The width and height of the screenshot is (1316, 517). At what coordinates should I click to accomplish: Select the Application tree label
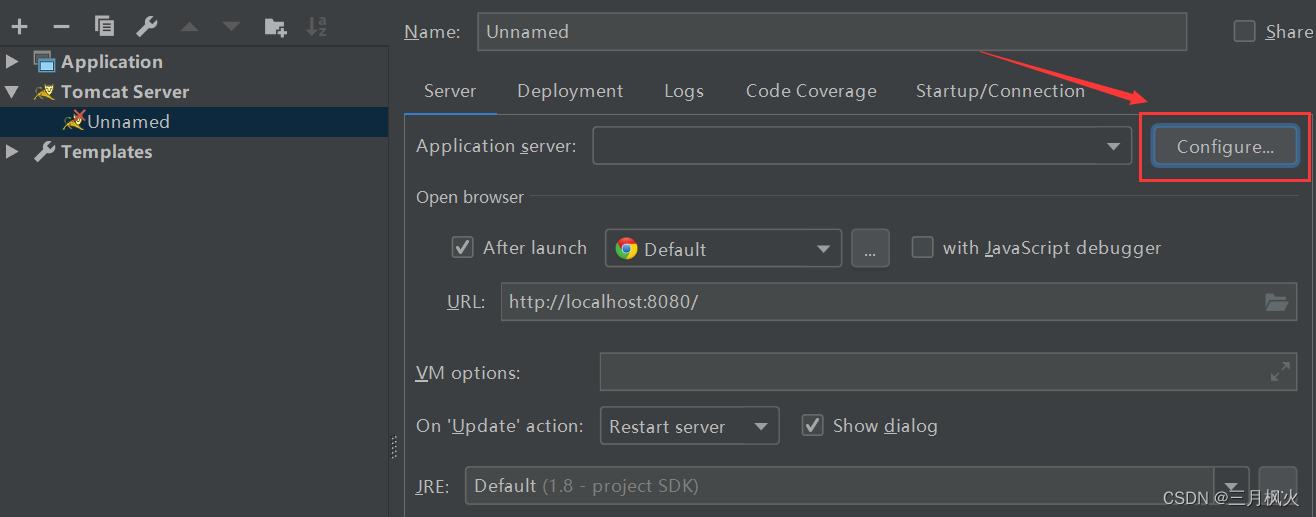pos(111,61)
